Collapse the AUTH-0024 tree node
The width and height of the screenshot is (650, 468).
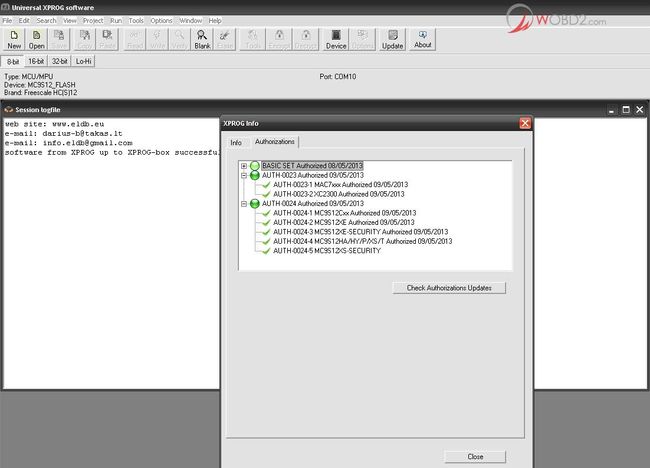point(244,204)
